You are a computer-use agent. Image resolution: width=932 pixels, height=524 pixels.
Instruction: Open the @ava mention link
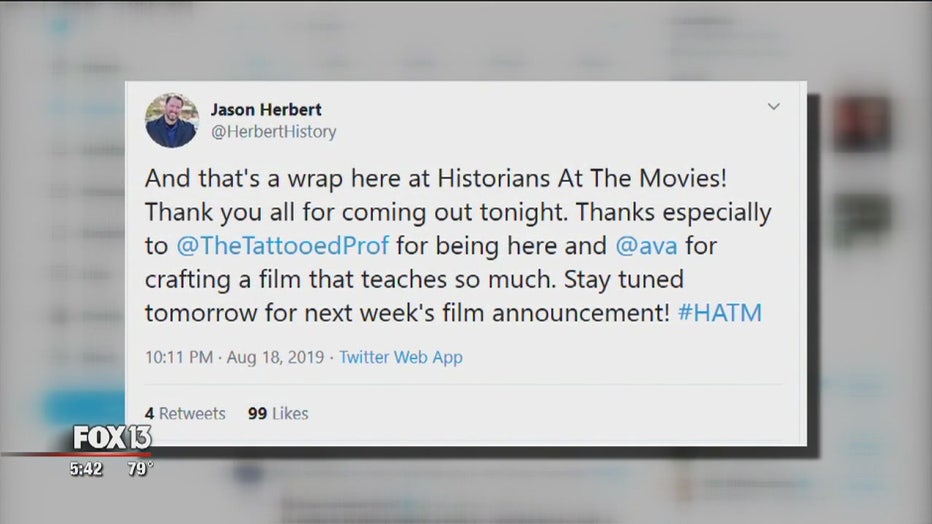tap(646, 246)
